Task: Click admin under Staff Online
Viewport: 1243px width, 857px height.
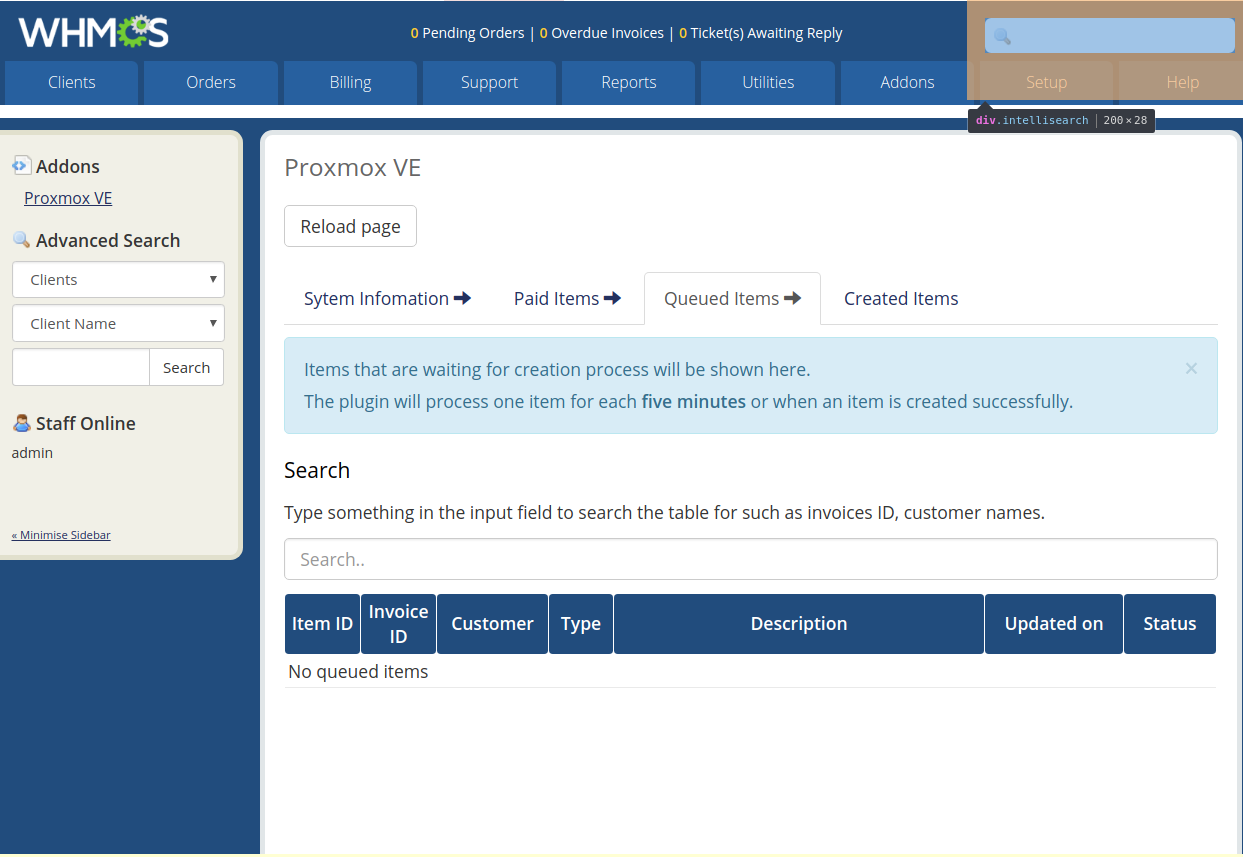Action: 32,453
